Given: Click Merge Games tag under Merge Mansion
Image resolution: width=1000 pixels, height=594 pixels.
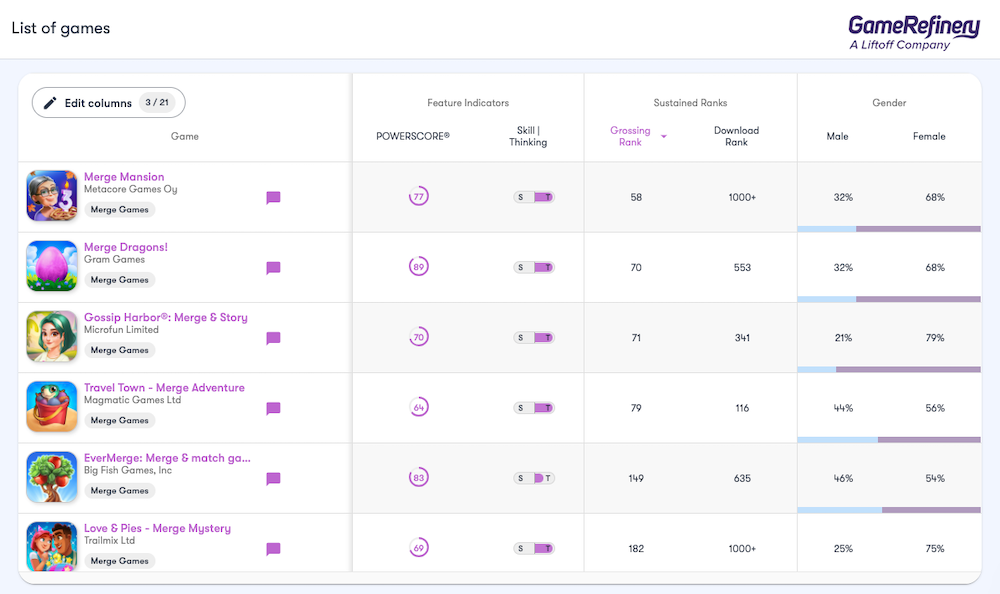Looking at the screenshot, I should [119, 209].
